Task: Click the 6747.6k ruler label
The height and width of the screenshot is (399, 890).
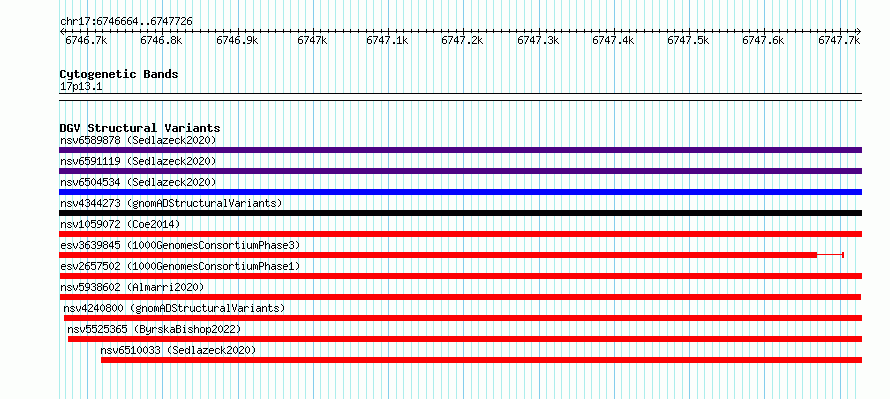Action: pyautogui.click(x=763, y=40)
